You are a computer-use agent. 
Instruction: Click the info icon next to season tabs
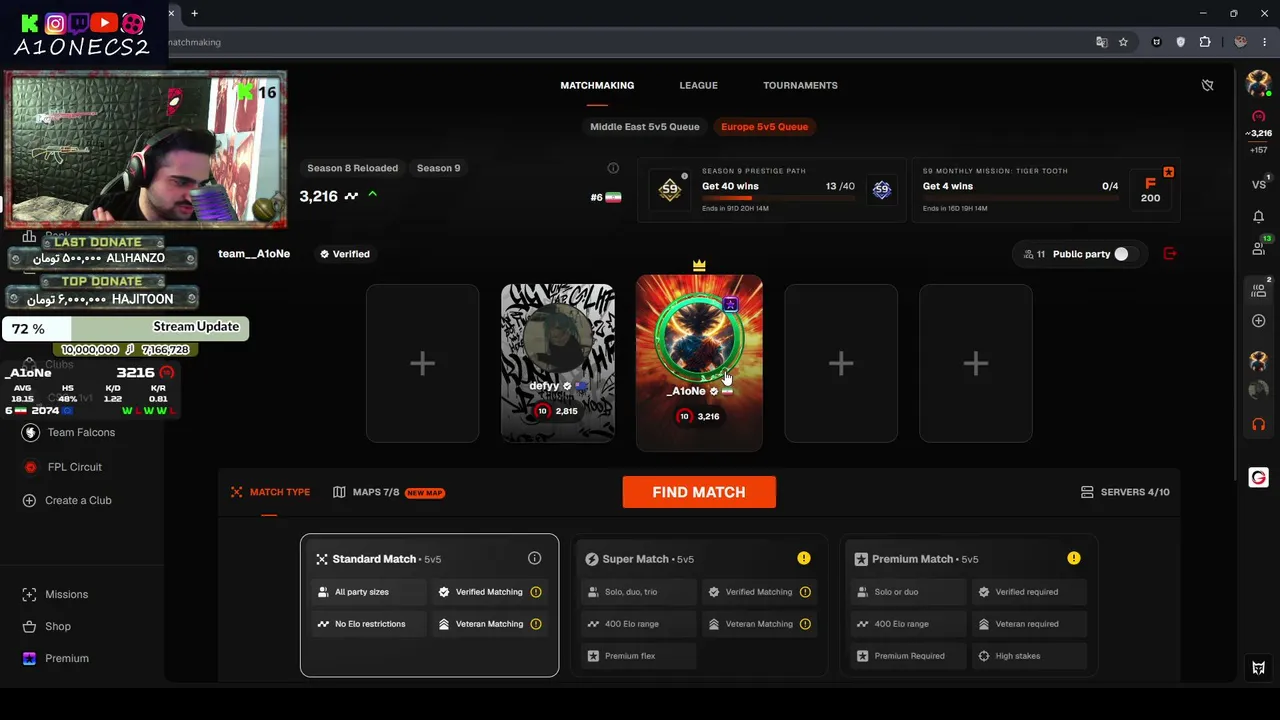[613, 168]
